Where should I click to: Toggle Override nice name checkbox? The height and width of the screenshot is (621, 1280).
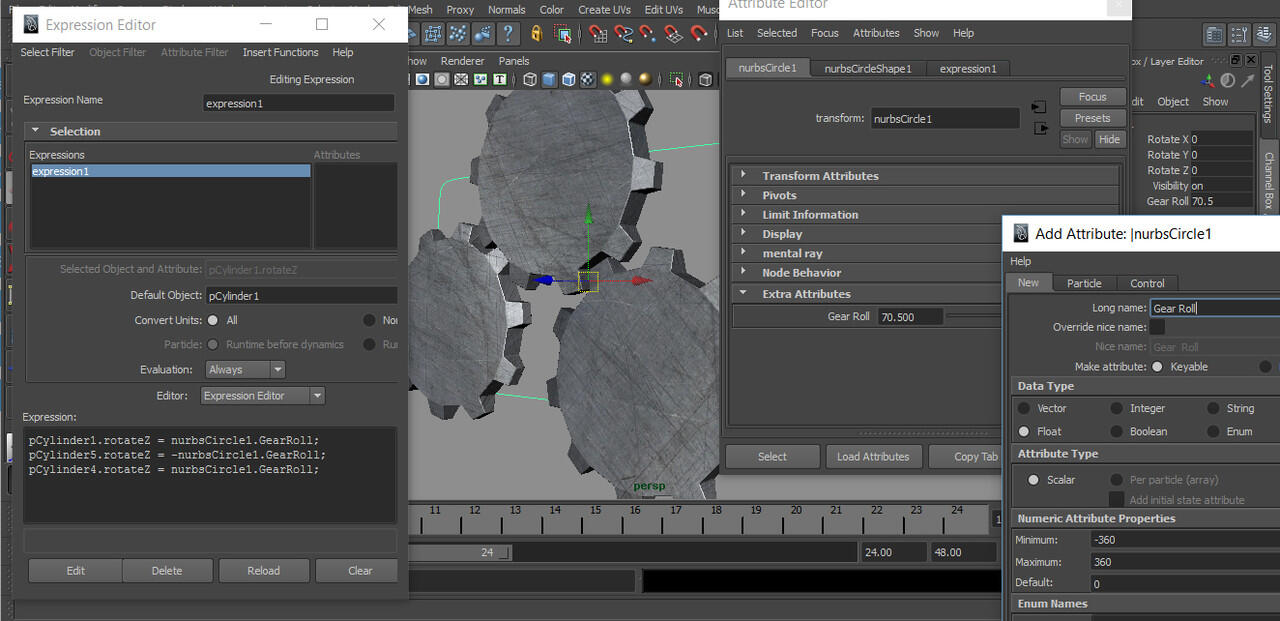click(1157, 327)
